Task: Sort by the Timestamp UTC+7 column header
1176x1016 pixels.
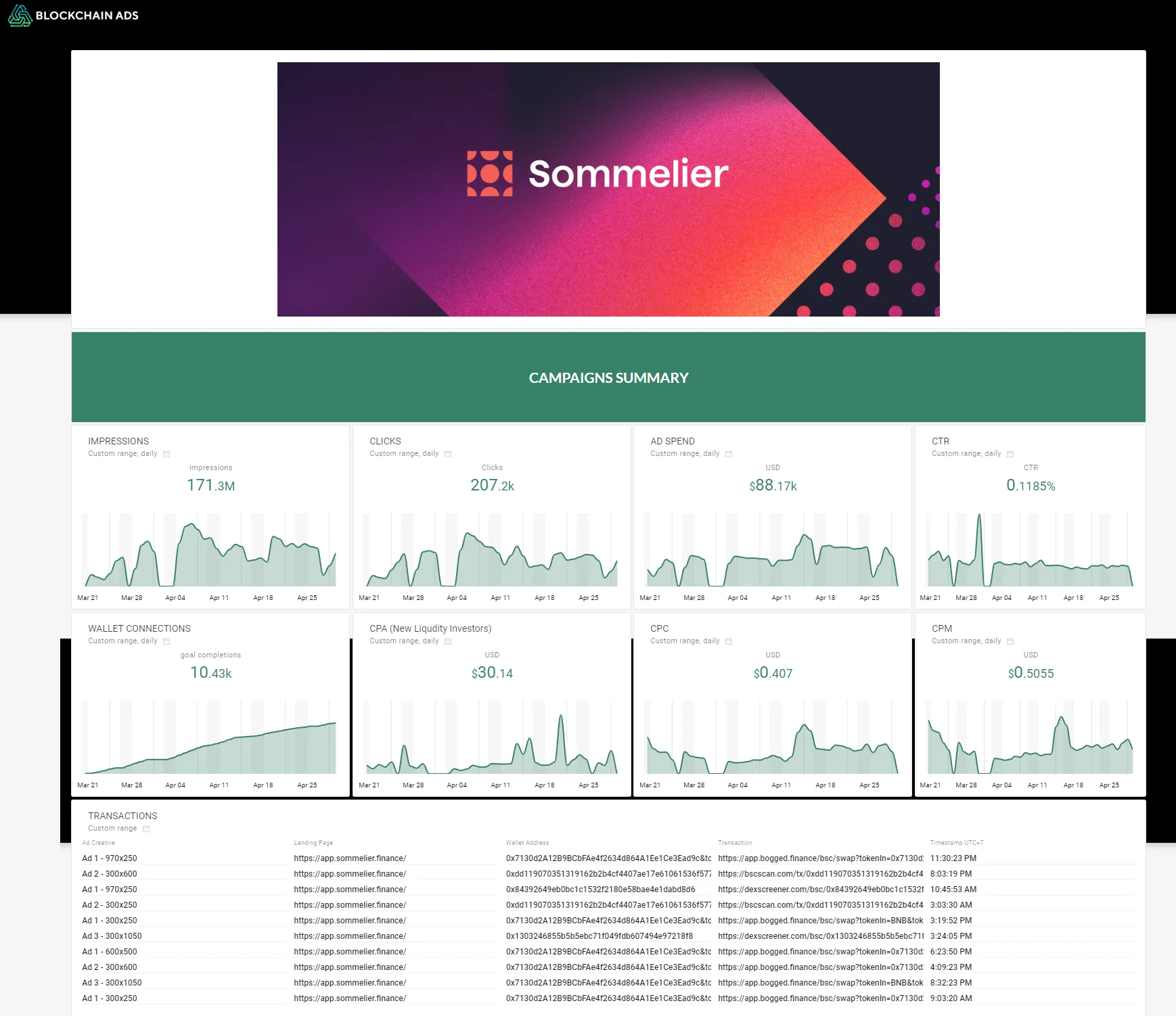Action: point(957,843)
